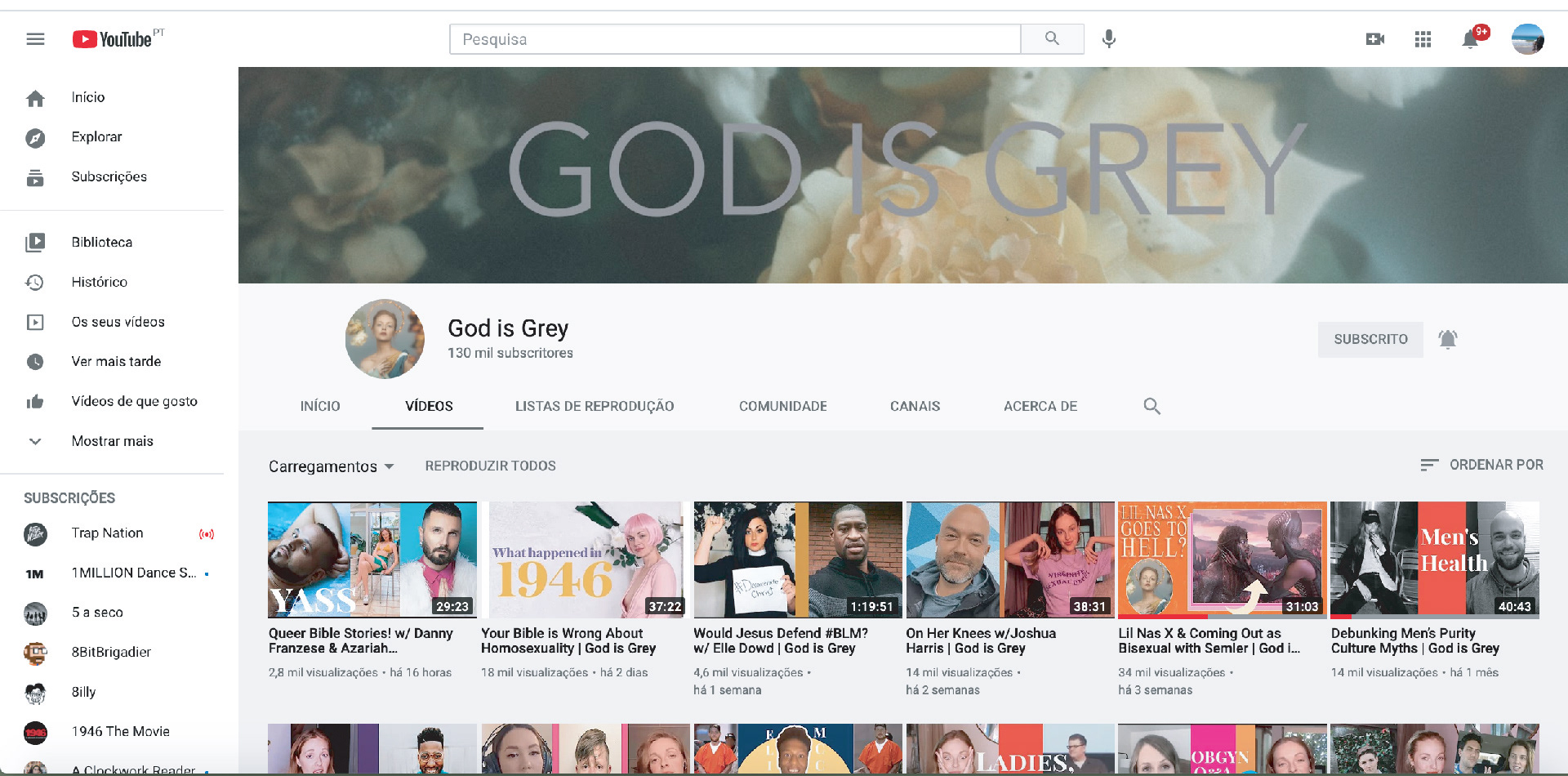Viewport: 1568px width, 776px height.
Task: Search within the channel tabs
Action: tap(1151, 406)
